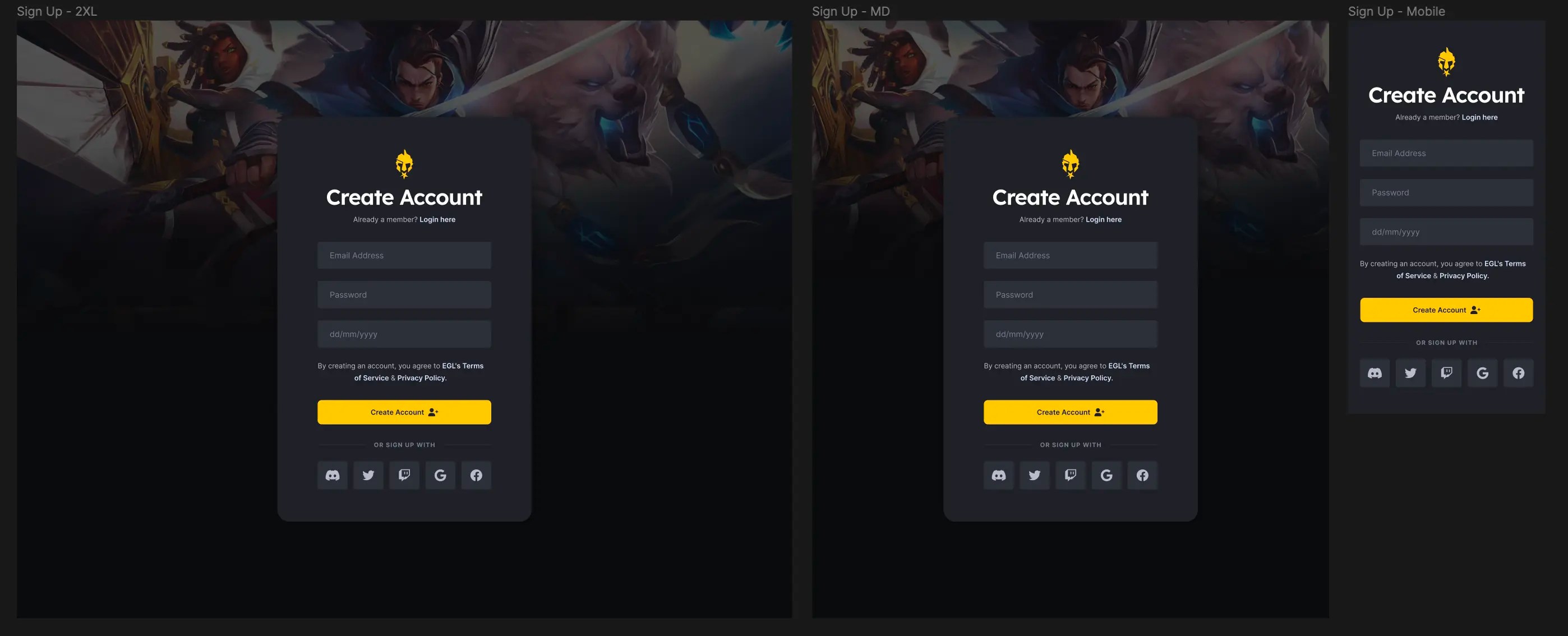Select the dd/mm/yyyy date field in the Mobile form
The height and width of the screenshot is (636, 1568).
click(1446, 232)
